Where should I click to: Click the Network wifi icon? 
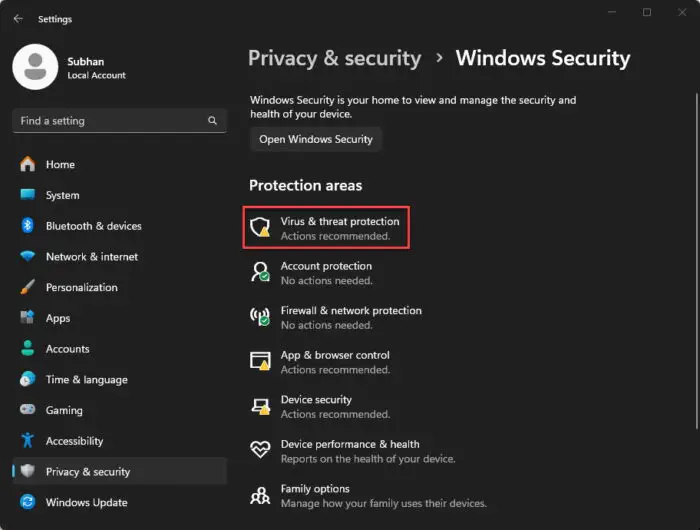[28, 256]
